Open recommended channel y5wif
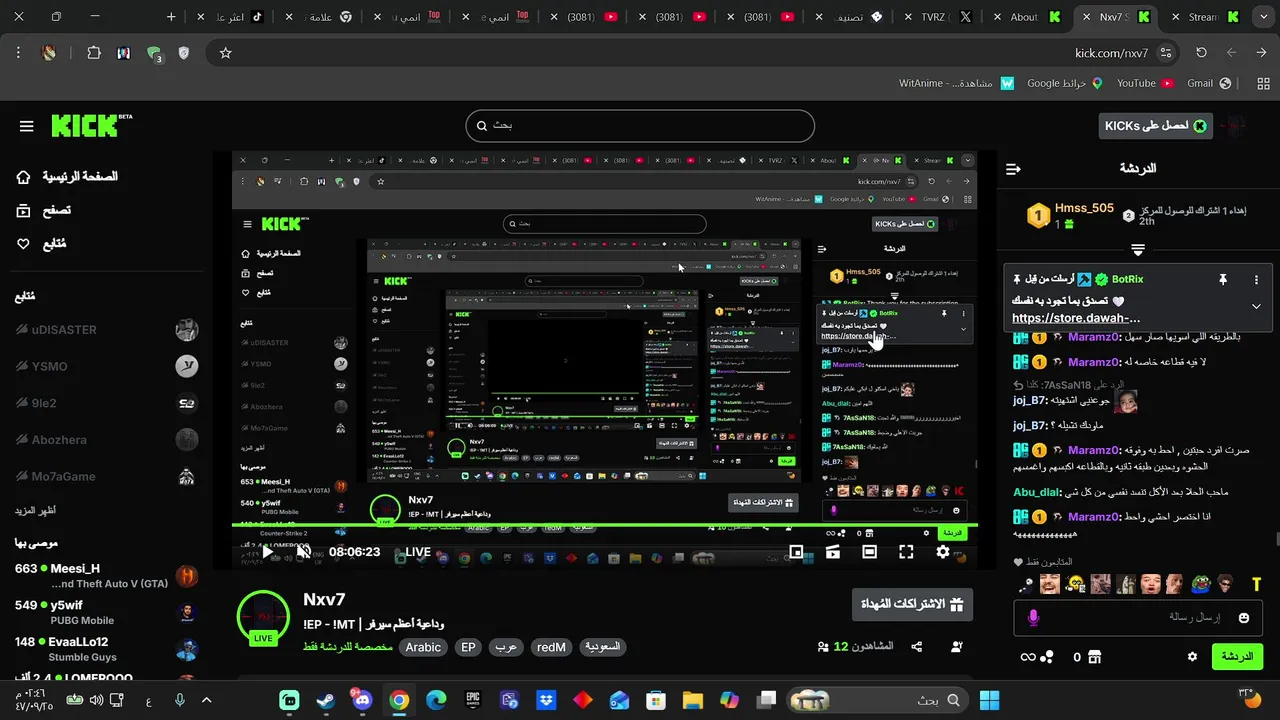Screen dimensions: 1280x720 pyautogui.click(x=106, y=612)
